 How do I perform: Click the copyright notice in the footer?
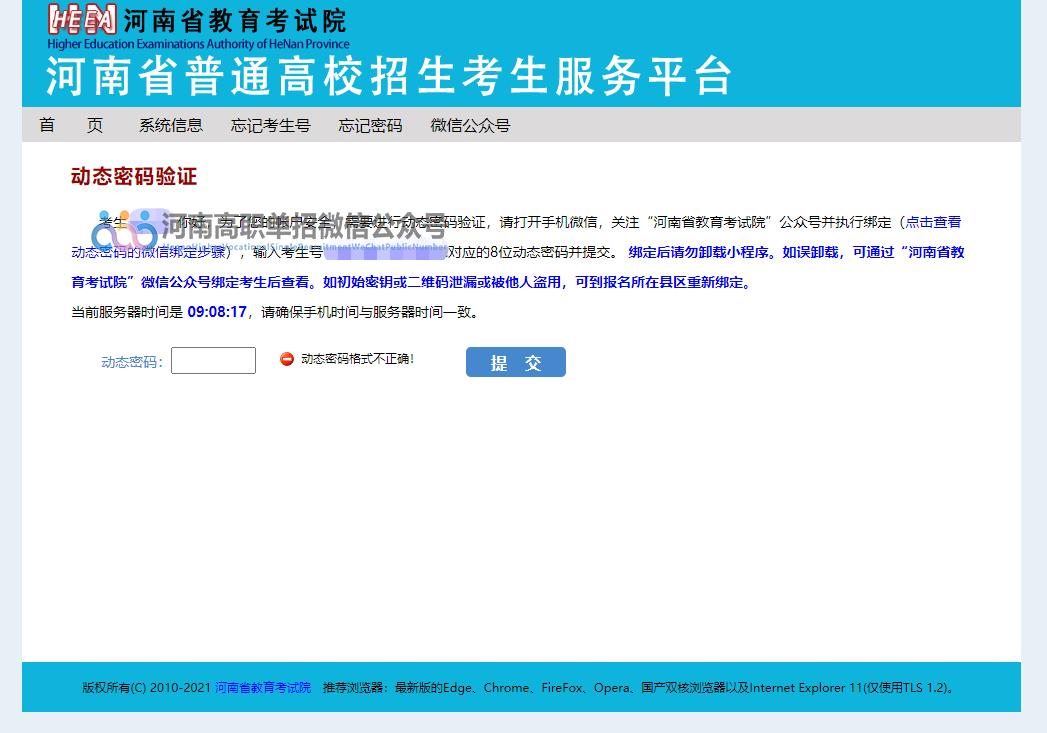tap(148, 688)
